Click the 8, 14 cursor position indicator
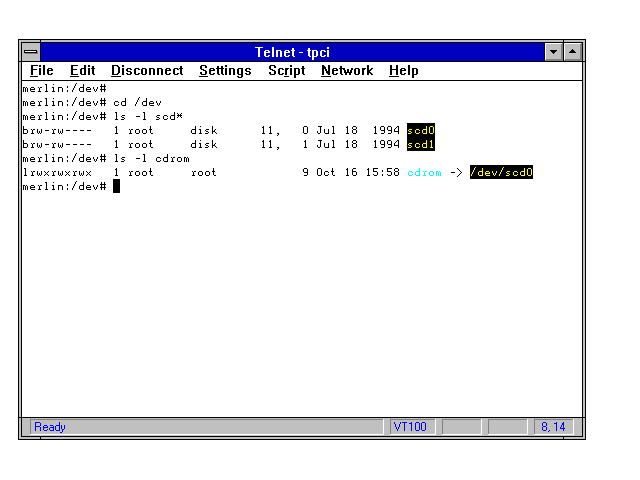Viewport: 640px width, 480px height. point(553,427)
